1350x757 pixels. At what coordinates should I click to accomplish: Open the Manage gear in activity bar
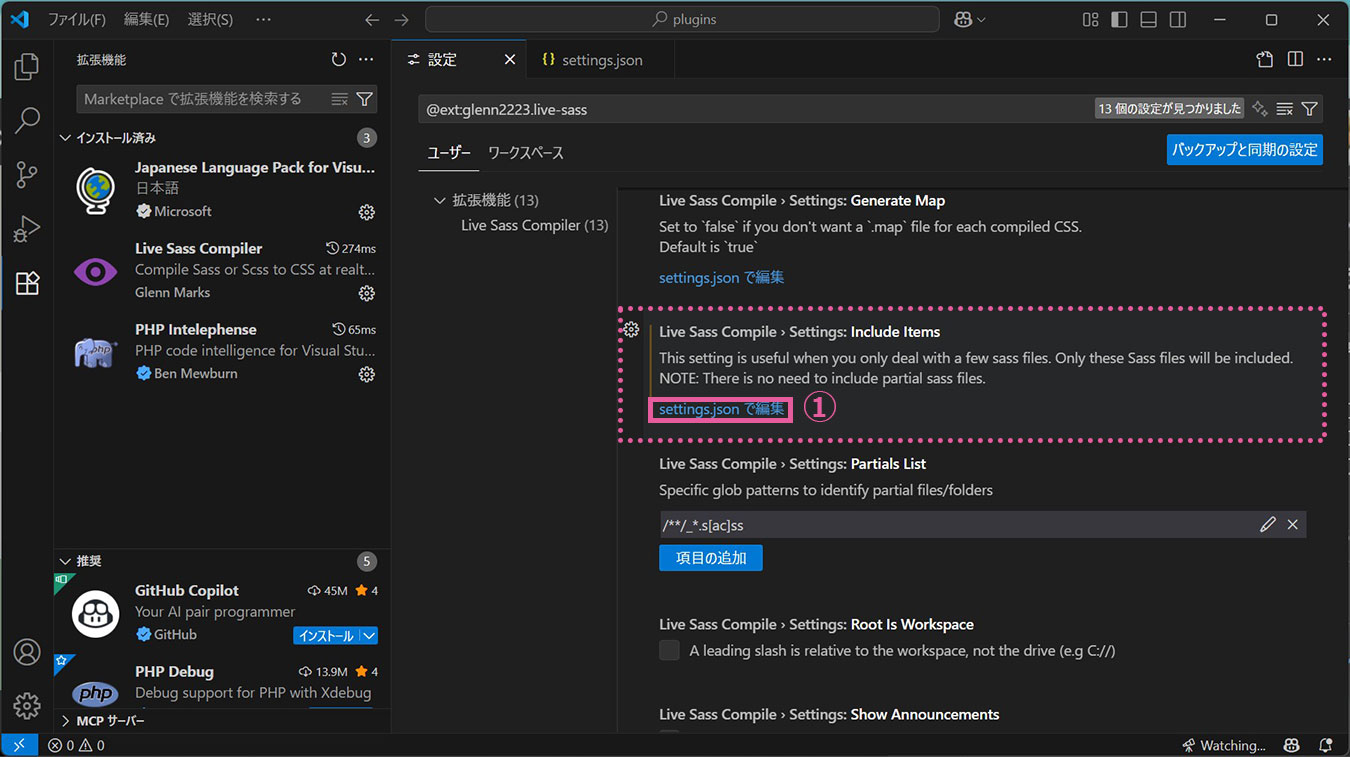click(27, 705)
